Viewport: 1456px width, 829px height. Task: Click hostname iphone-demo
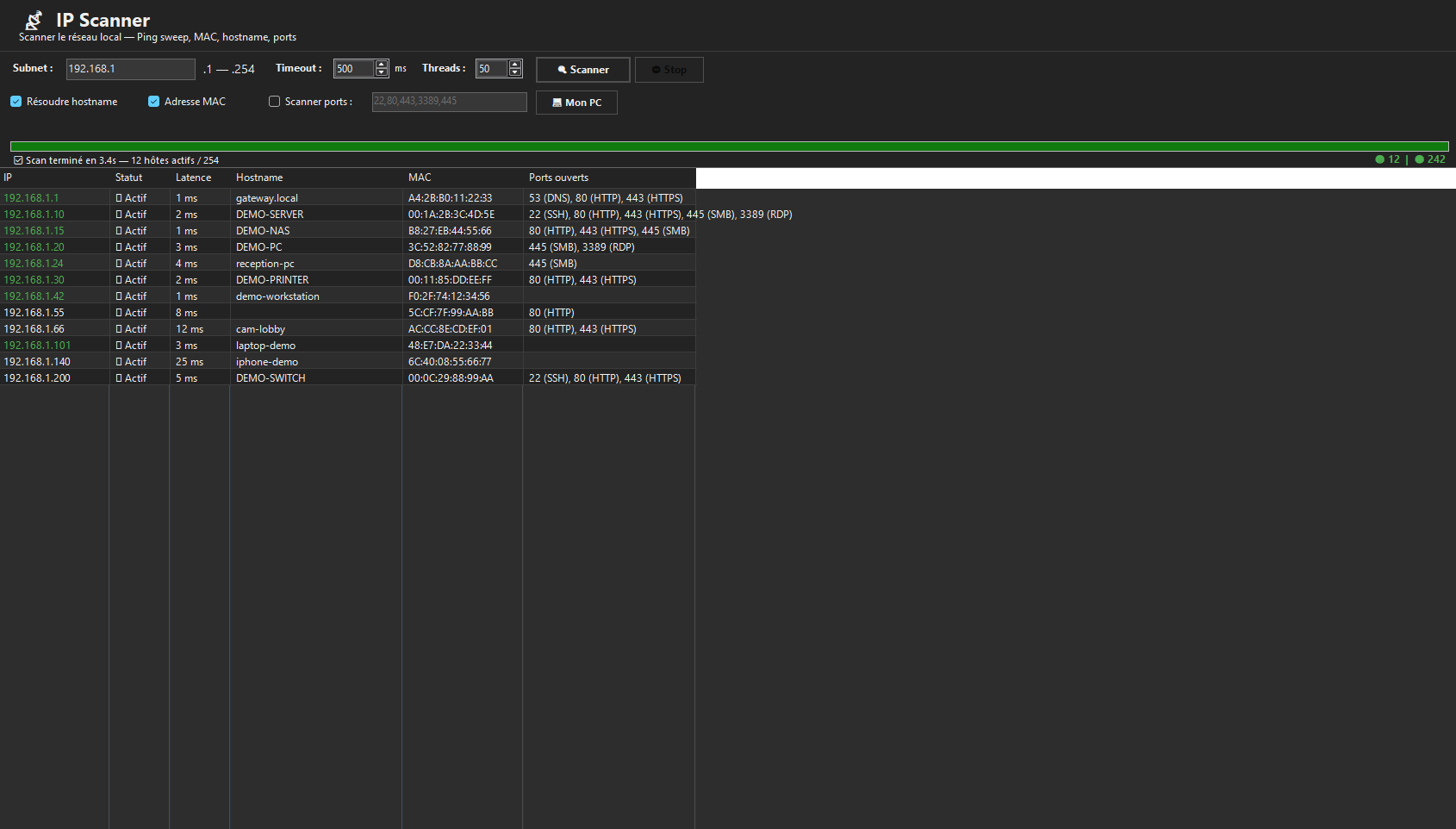click(267, 362)
